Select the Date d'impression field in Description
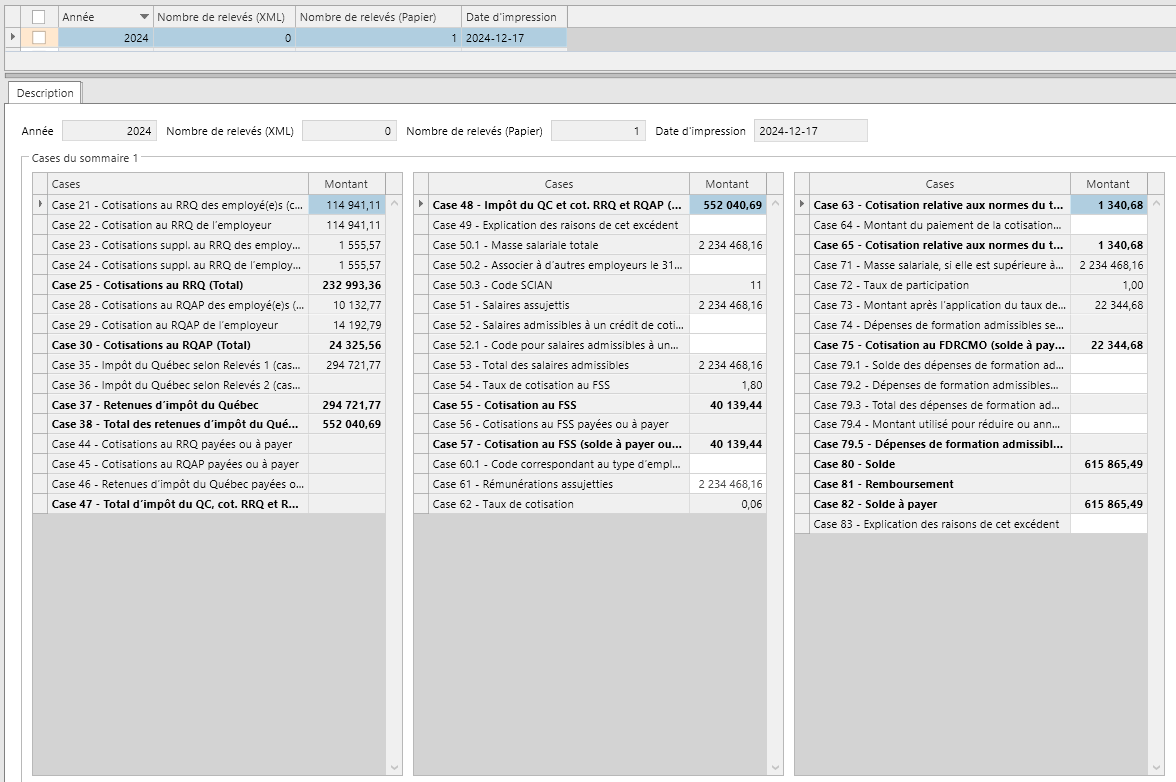1176x782 pixels. coord(811,131)
